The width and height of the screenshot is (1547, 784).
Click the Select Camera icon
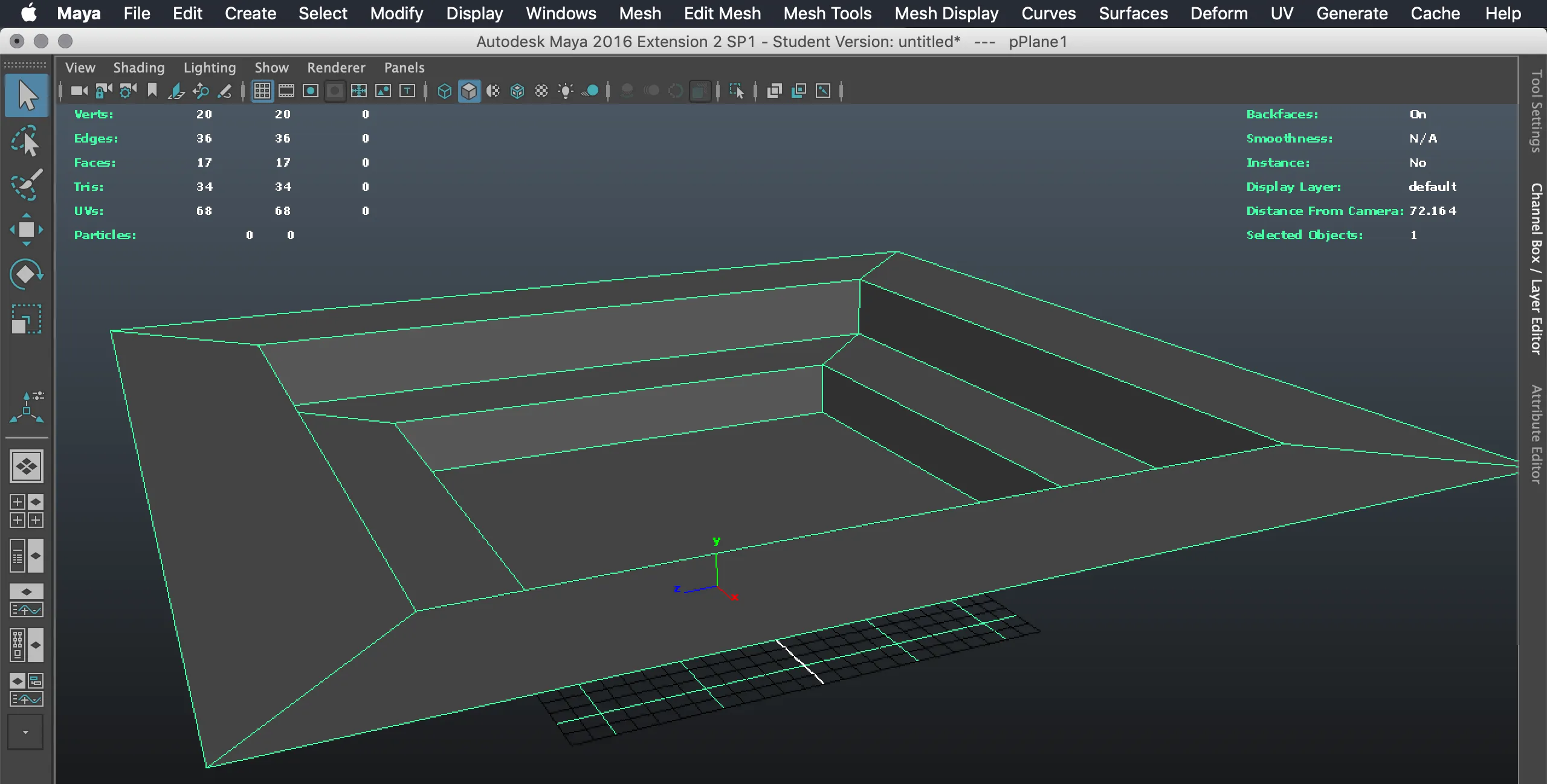click(79, 91)
